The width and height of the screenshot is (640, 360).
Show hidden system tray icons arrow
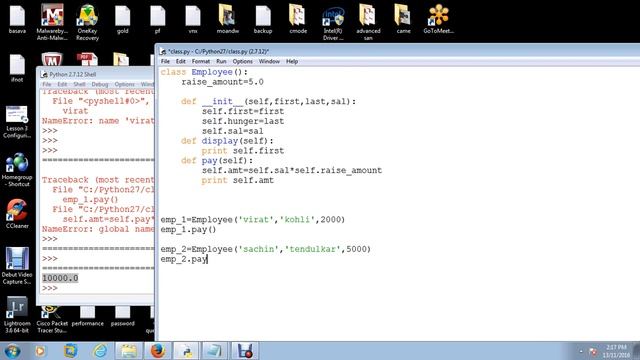581,351
